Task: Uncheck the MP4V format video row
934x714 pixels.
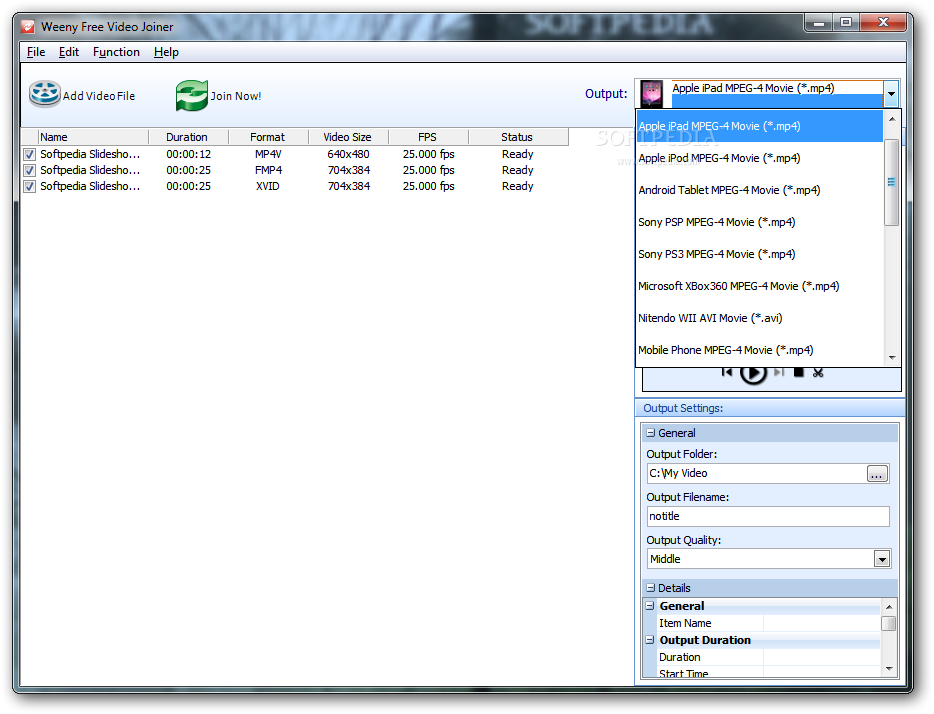Action: tap(29, 154)
